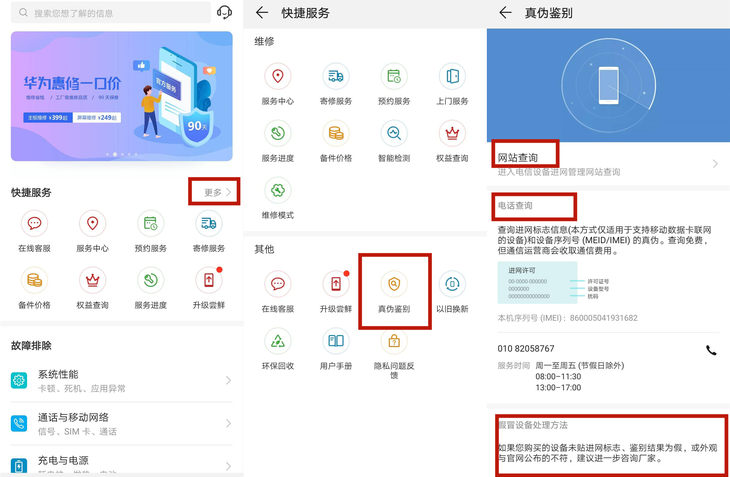Viewport: 730px width, 477px height.
Task: Open the 环保回收 service
Action: point(277,349)
